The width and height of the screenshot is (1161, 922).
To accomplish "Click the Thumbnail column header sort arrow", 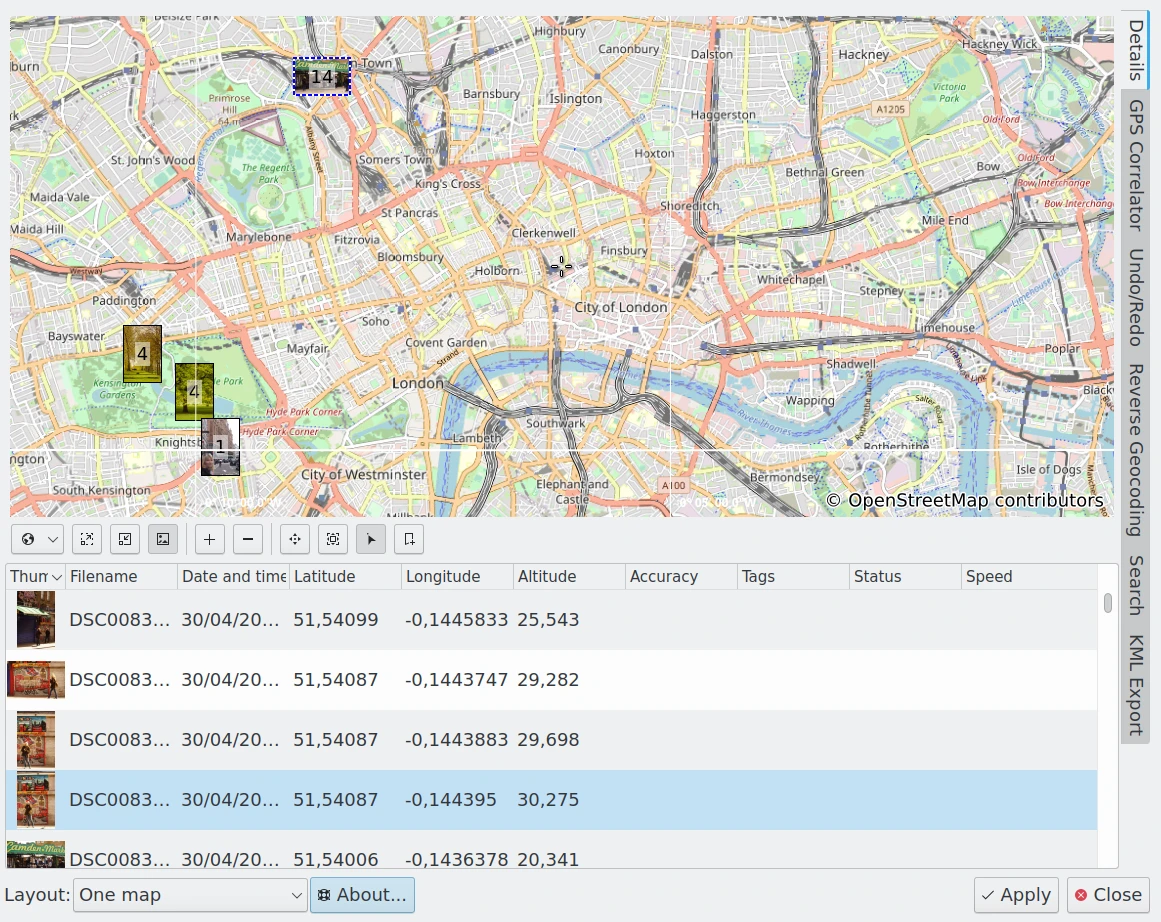I will (57, 577).
